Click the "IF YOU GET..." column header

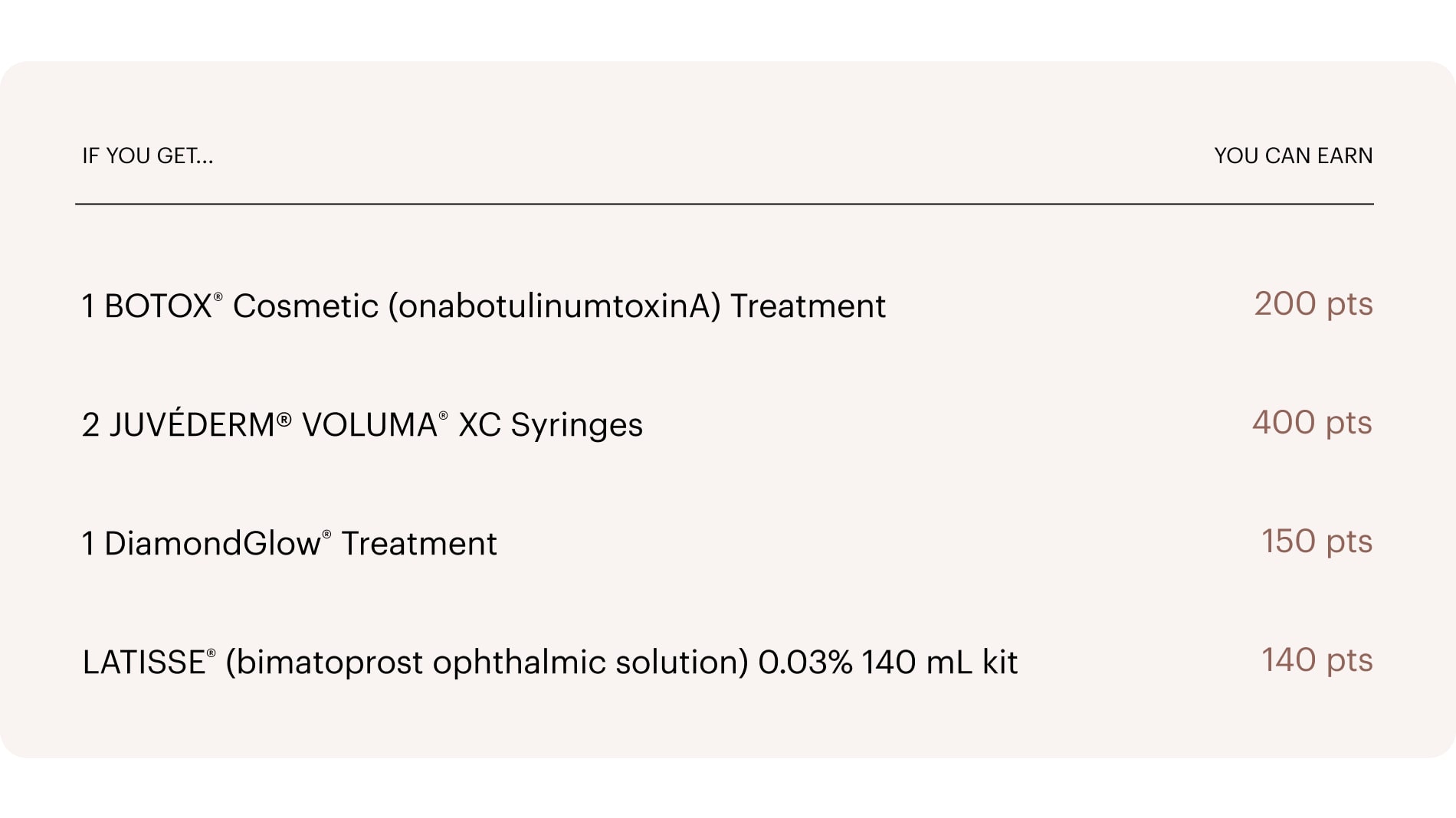point(147,156)
